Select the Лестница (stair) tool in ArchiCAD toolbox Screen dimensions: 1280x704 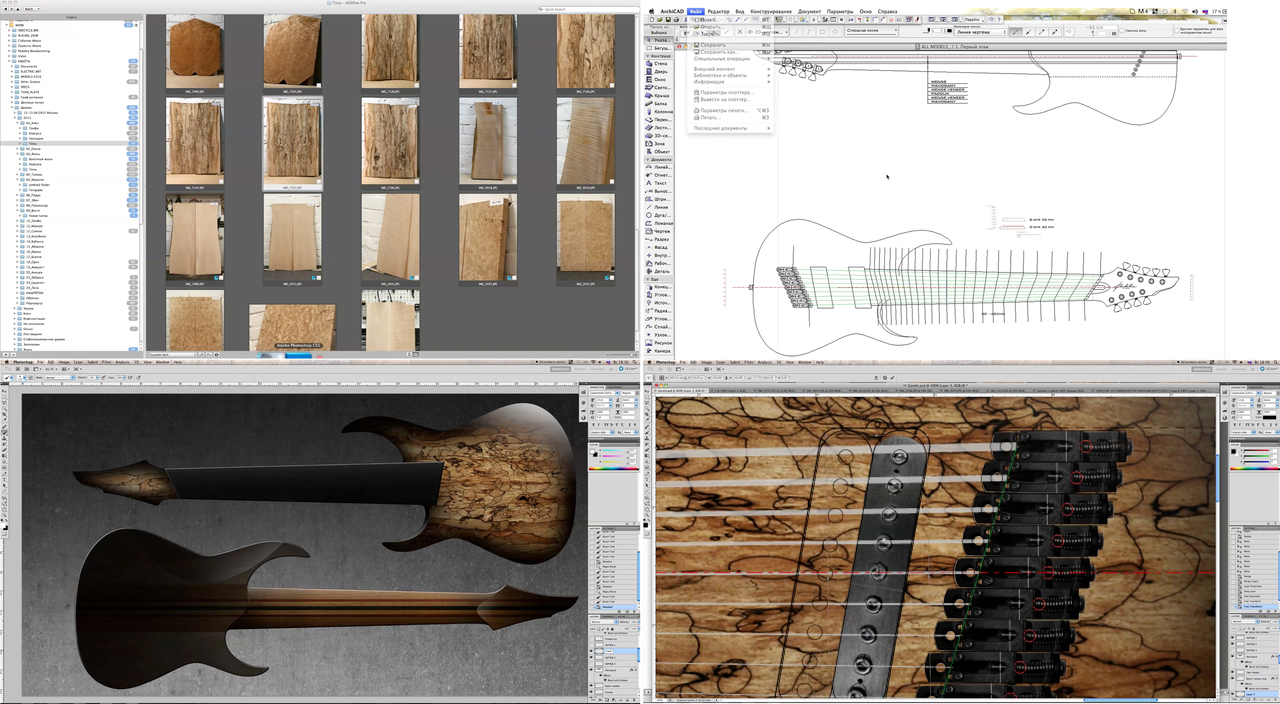pos(658,128)
